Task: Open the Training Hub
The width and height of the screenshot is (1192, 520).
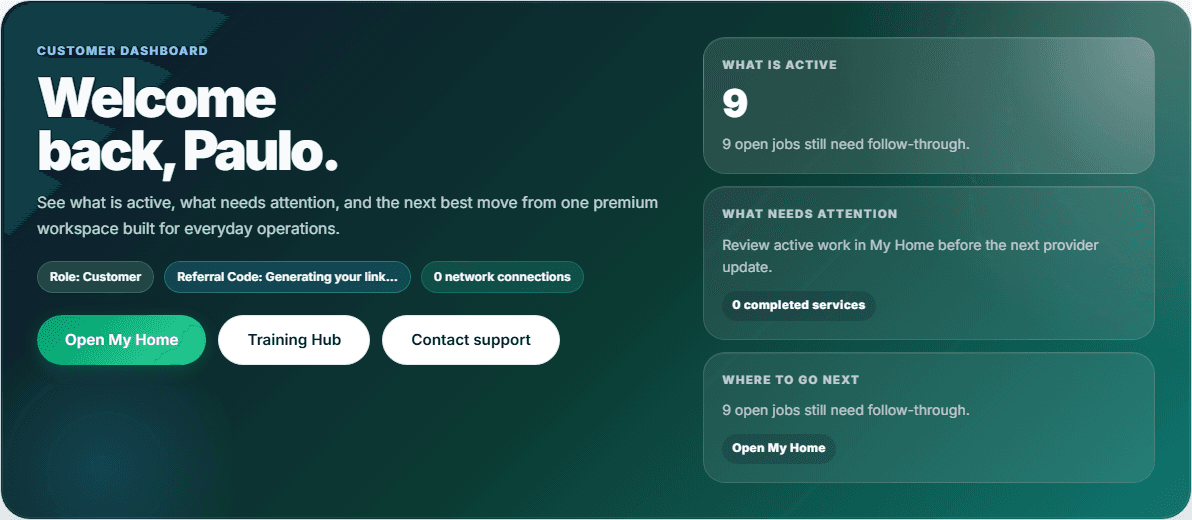Action: pyautogui.click(x=294, y=340)
